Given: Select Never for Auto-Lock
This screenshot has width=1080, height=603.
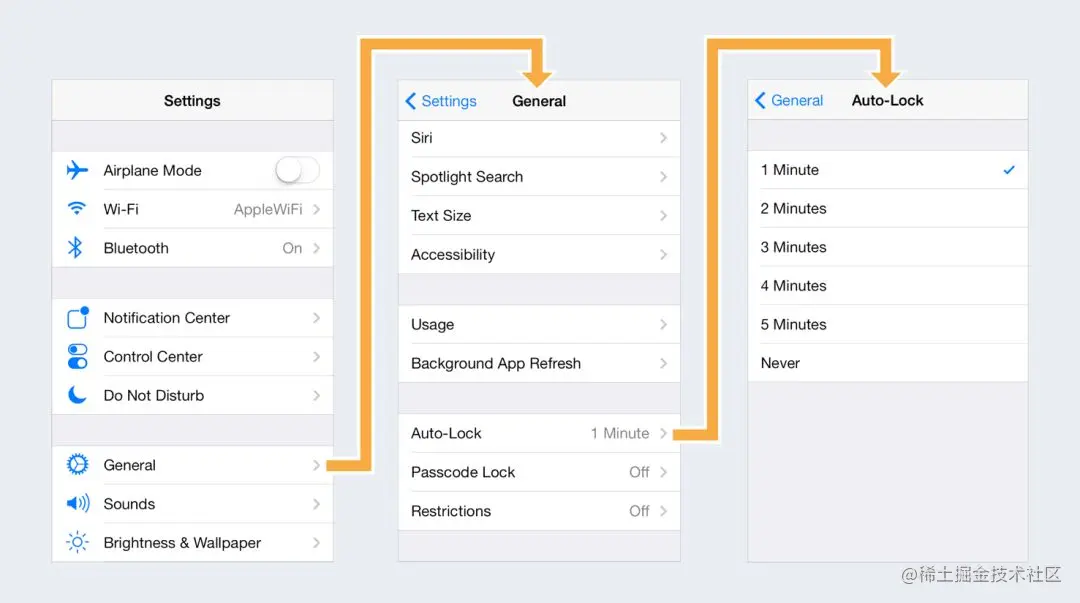Looking at the screenshot, I should coord(780,363).
